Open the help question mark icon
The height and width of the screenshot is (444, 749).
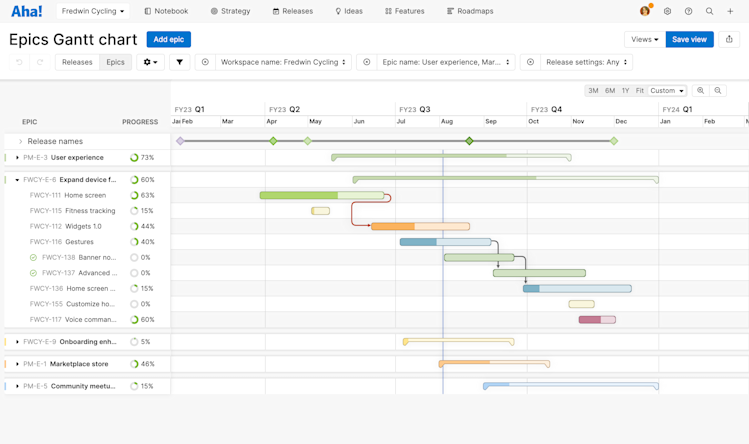(688, 11)
